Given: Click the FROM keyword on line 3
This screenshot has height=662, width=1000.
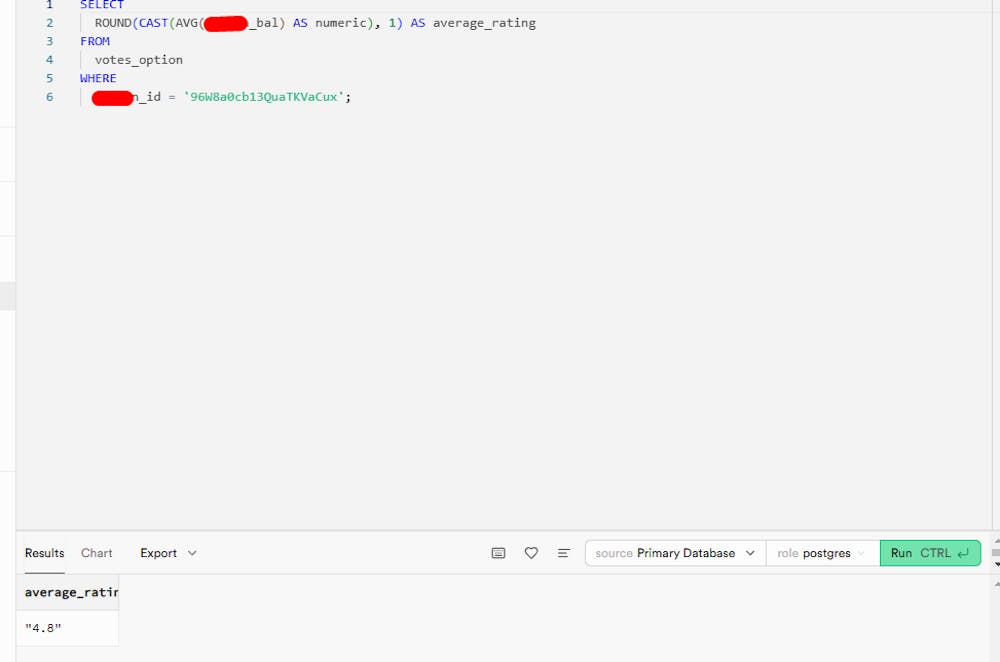Looking at the screenshot, I should [94, 41].
